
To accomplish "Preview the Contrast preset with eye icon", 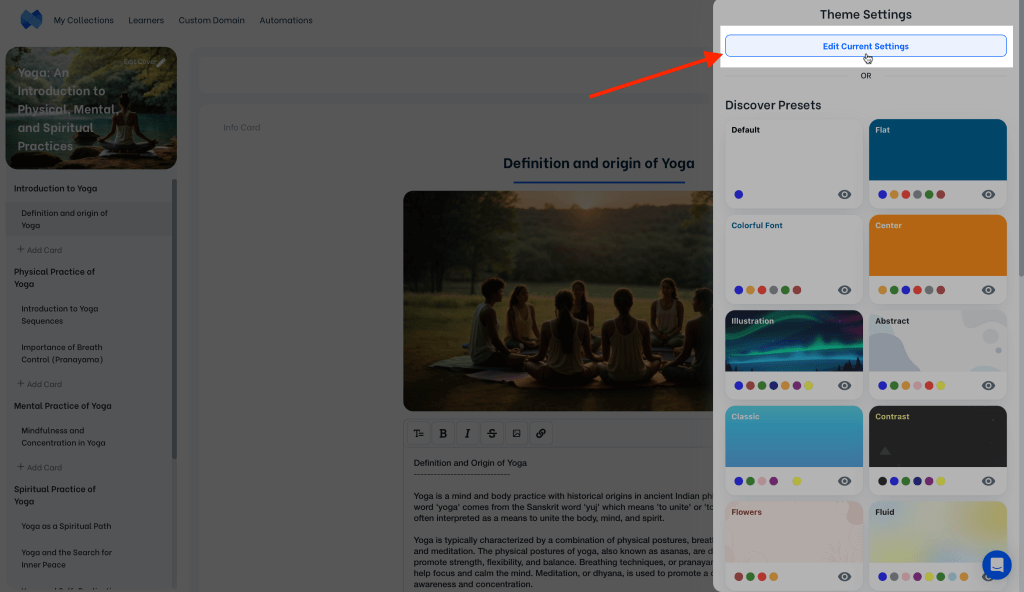I will coord(988,481).
